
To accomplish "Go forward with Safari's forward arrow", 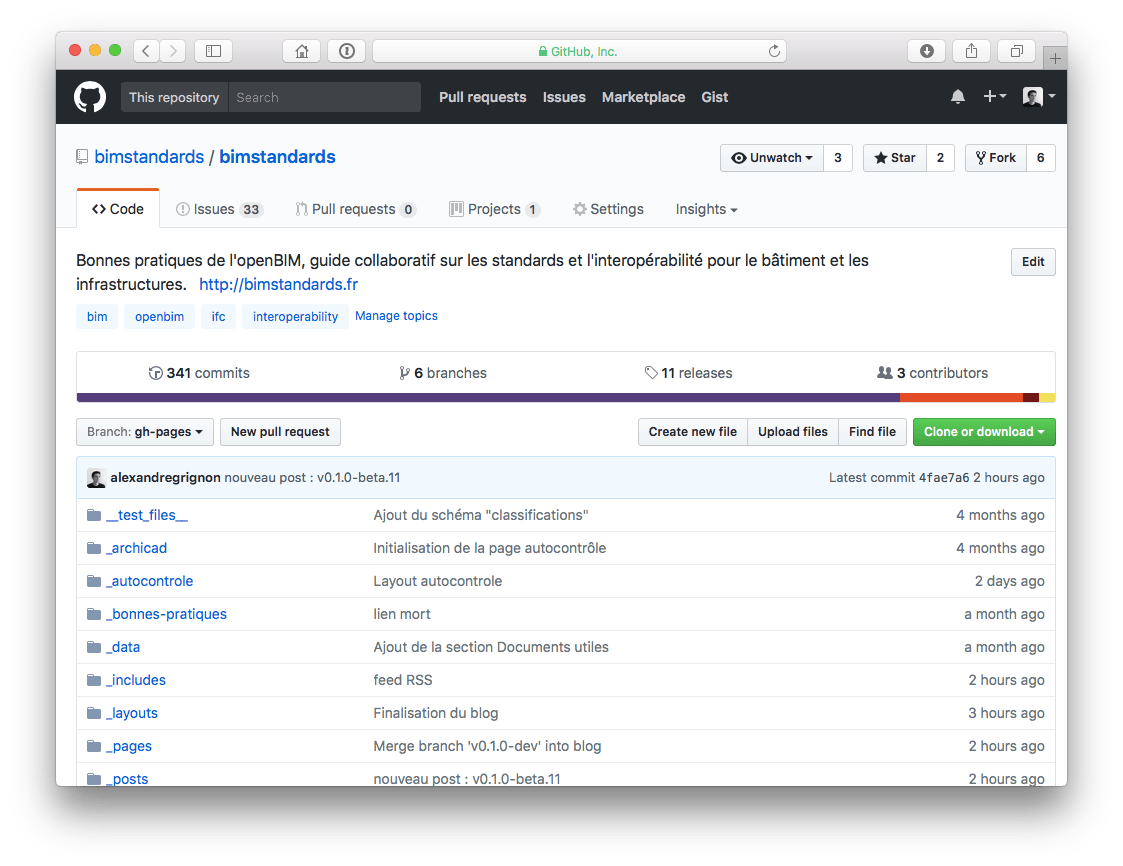I will tap(173, 51).
